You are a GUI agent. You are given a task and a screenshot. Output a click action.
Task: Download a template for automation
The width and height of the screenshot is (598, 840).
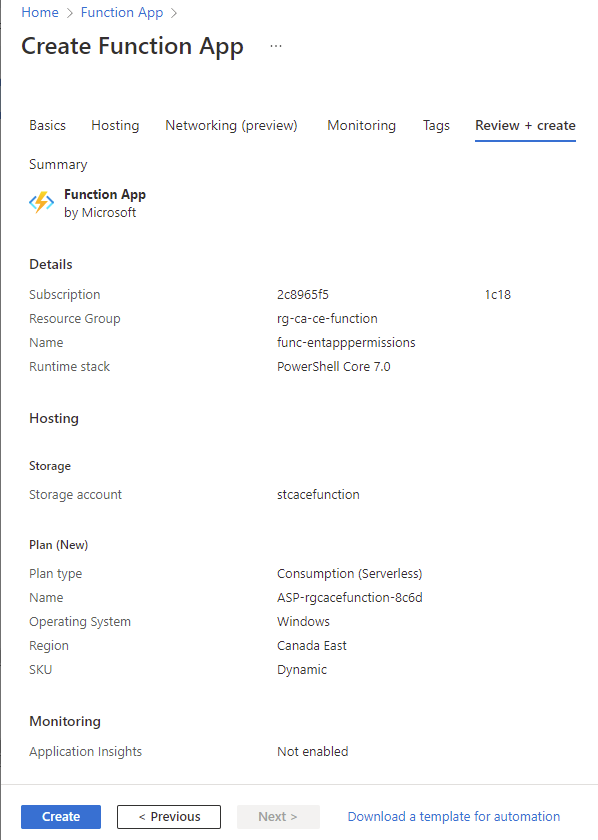(454, 816)
